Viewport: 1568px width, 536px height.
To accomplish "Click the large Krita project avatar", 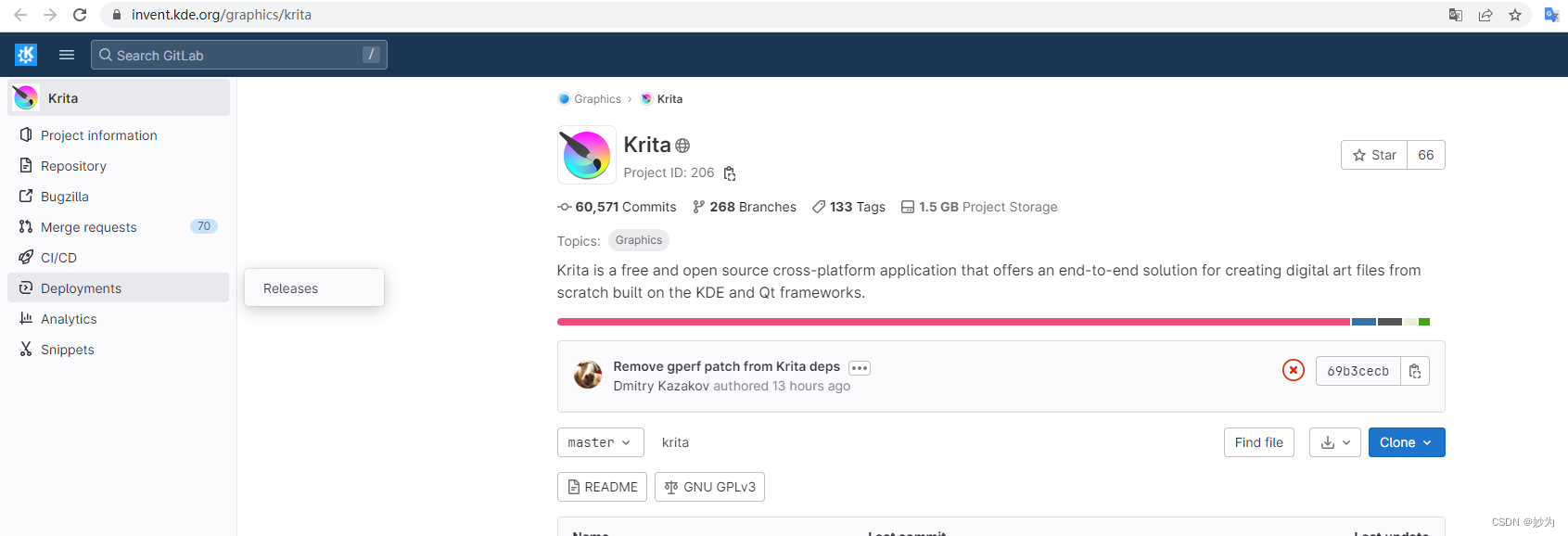I will point(586,155).
